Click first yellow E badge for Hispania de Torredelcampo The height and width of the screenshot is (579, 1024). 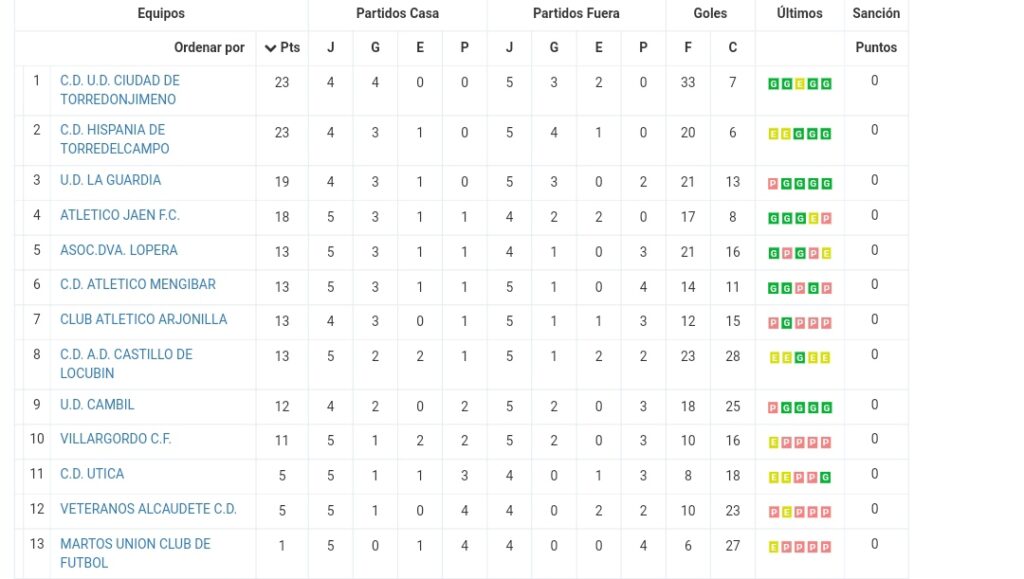coord(773,134)
